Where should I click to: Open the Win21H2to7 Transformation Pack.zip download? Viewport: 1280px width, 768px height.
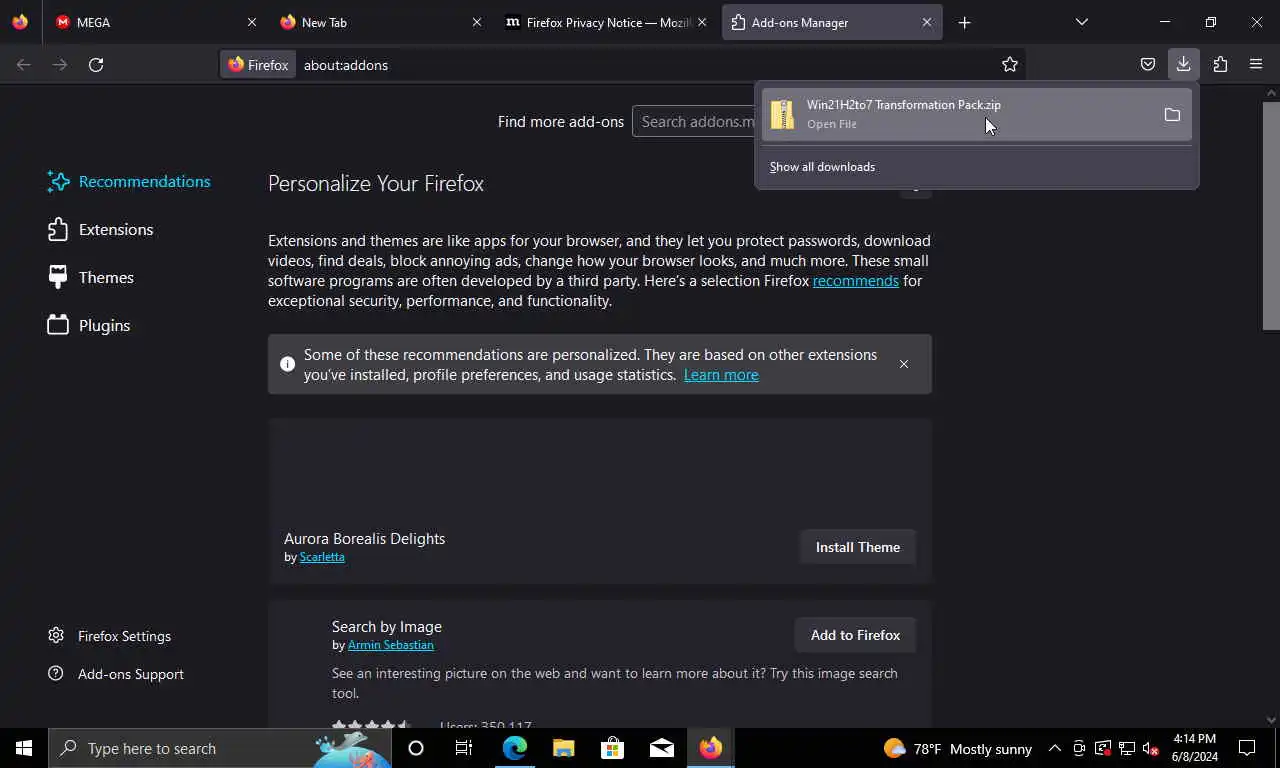coord(955,114)
